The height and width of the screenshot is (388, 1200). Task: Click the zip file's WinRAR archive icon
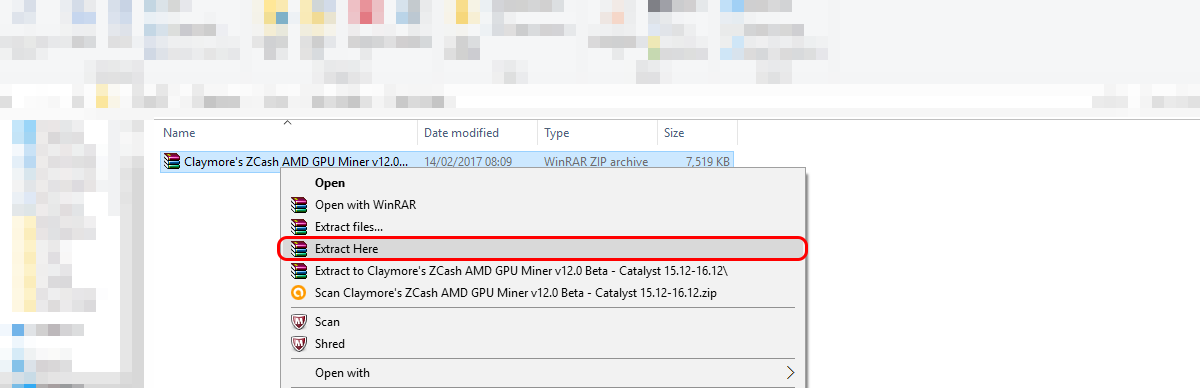coord(172,161)
